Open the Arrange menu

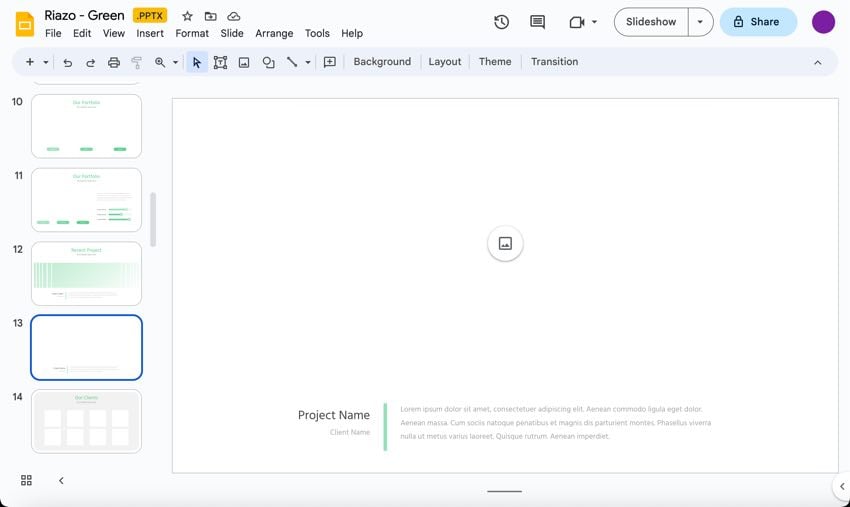pos(274,33)
